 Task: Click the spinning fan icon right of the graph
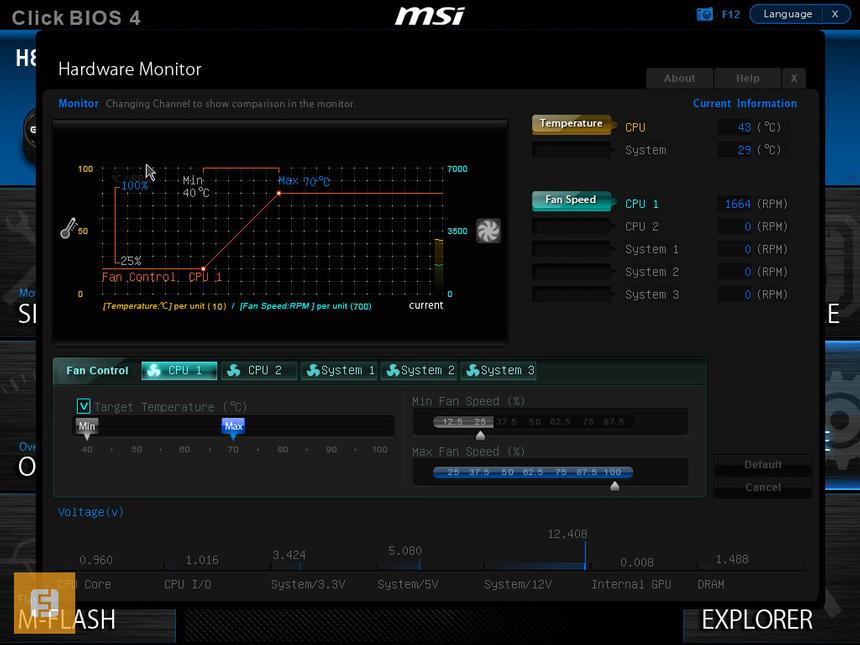click(x=489, y=230)
